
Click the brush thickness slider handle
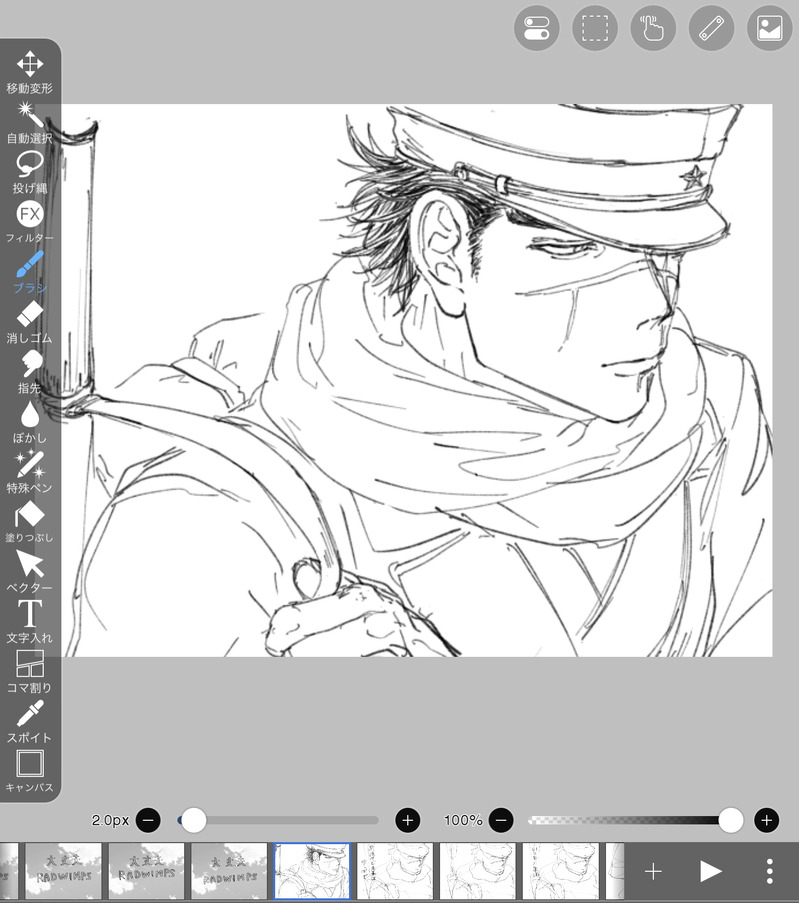(x=194, y=820)
